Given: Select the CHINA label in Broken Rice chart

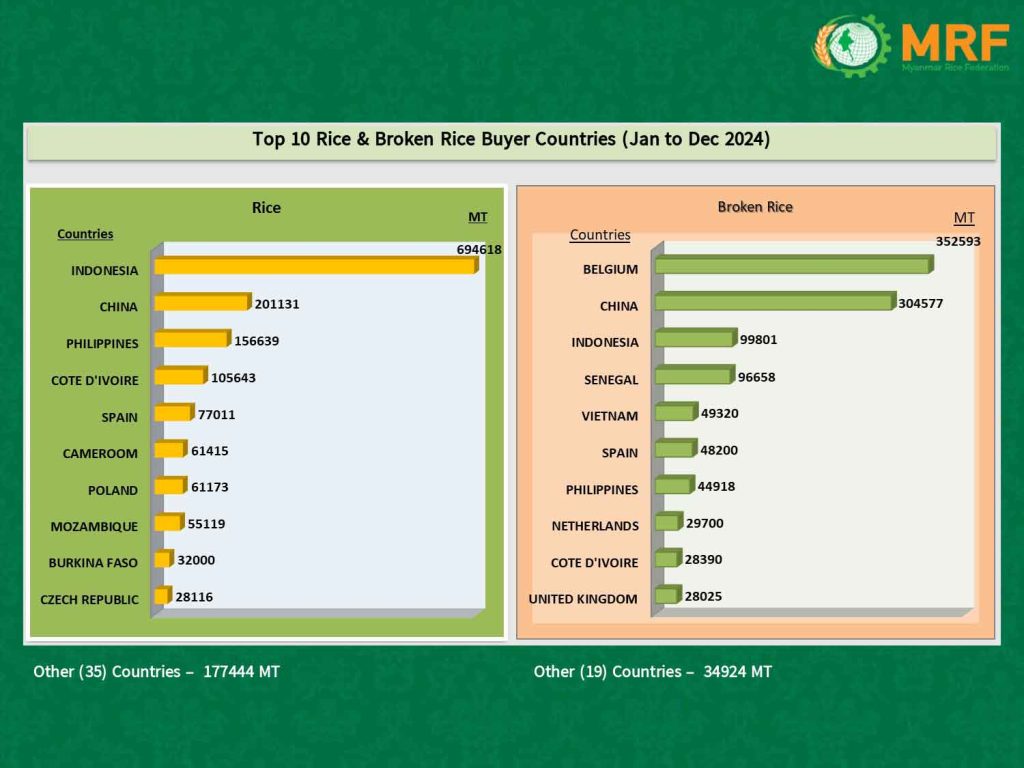Looking at the screenshot, I should coord(618,306).
